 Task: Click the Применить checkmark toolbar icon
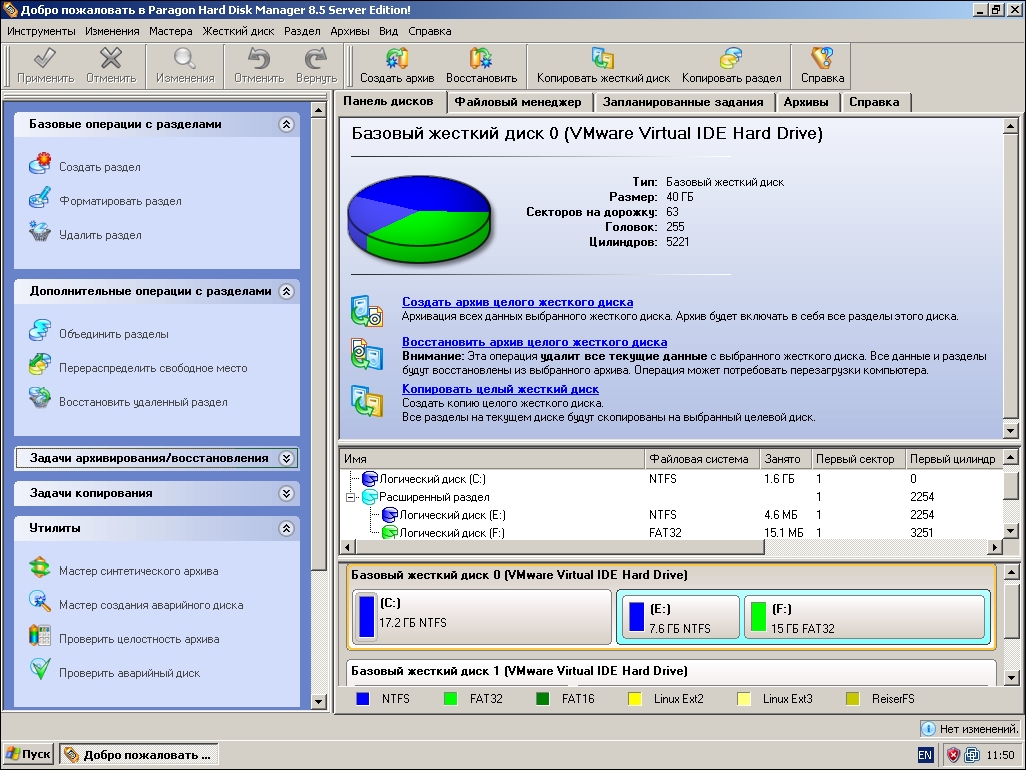click(x=44, y=58)
